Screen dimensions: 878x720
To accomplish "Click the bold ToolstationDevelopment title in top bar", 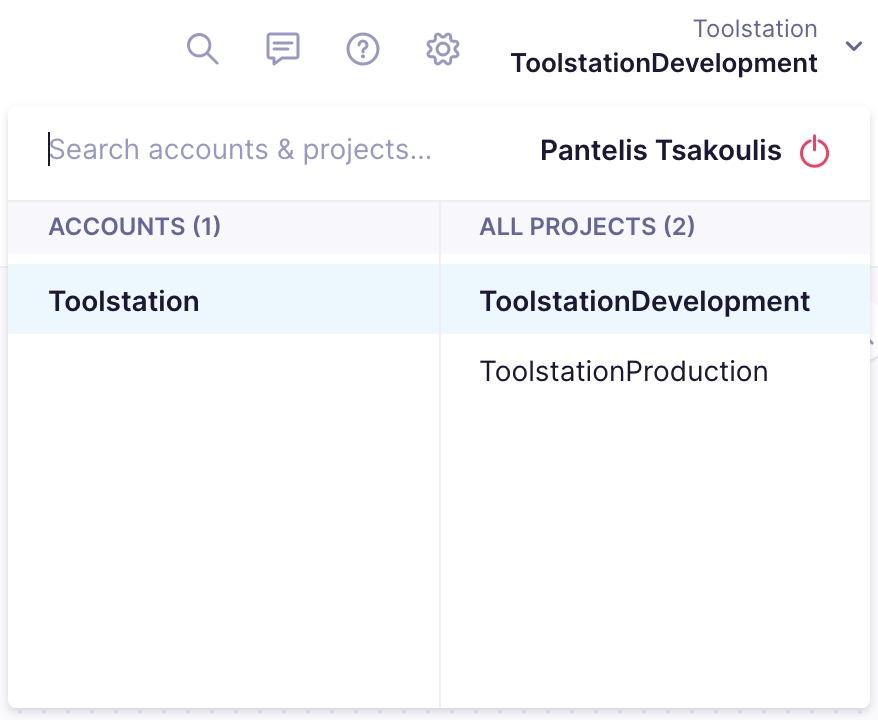I will point(664,64).
